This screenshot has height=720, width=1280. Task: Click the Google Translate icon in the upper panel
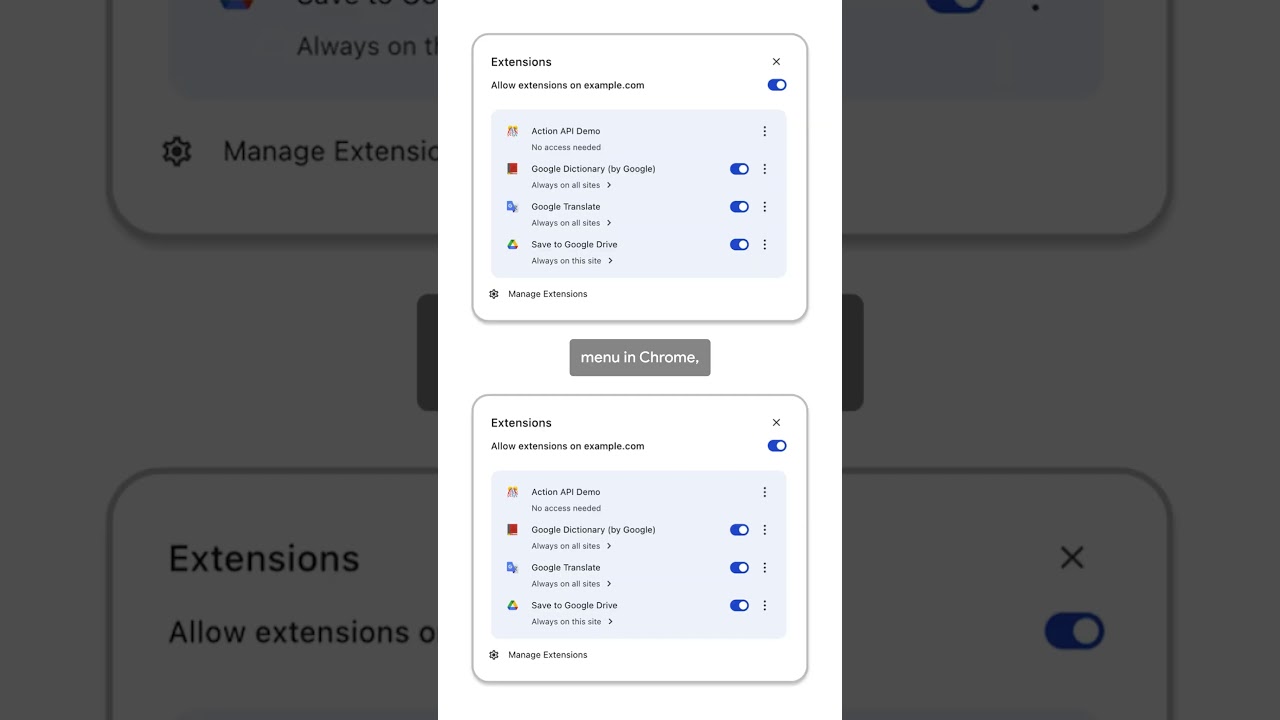pos(512,207)
